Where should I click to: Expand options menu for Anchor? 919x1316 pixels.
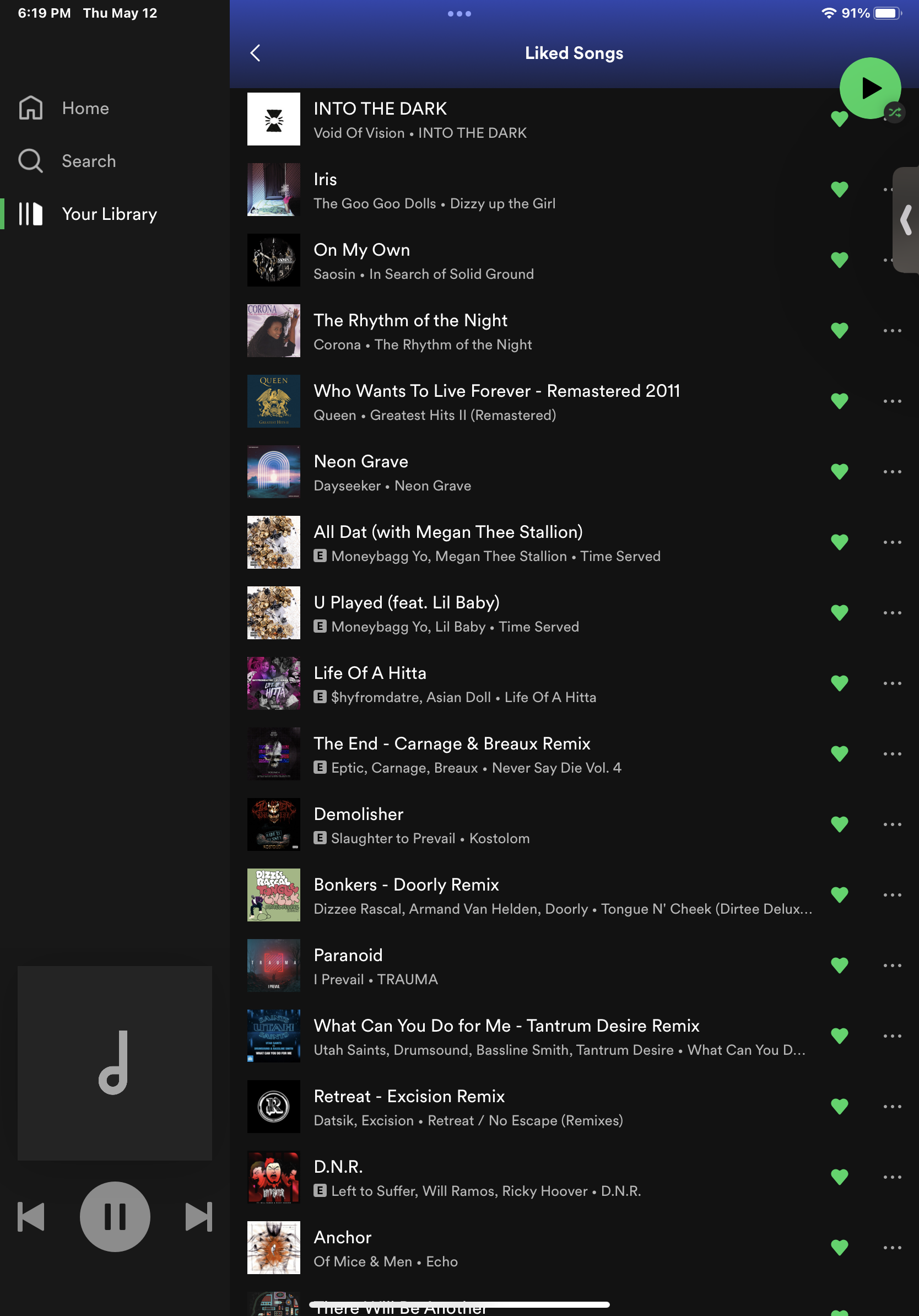(891, 1247)
